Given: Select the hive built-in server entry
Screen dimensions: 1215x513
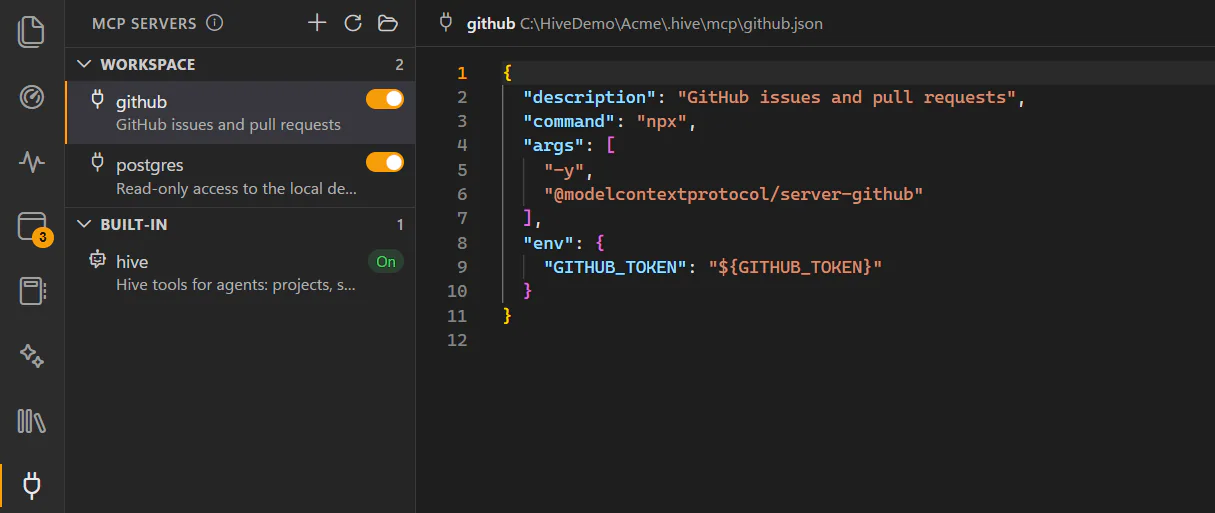Looking at the screenshot, I should coord(240,272).
